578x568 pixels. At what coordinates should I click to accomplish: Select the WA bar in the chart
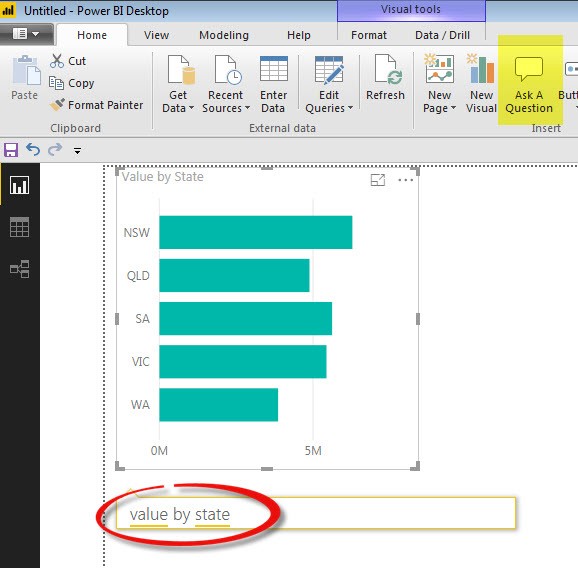pyautogui.click(x=219, y=405)
